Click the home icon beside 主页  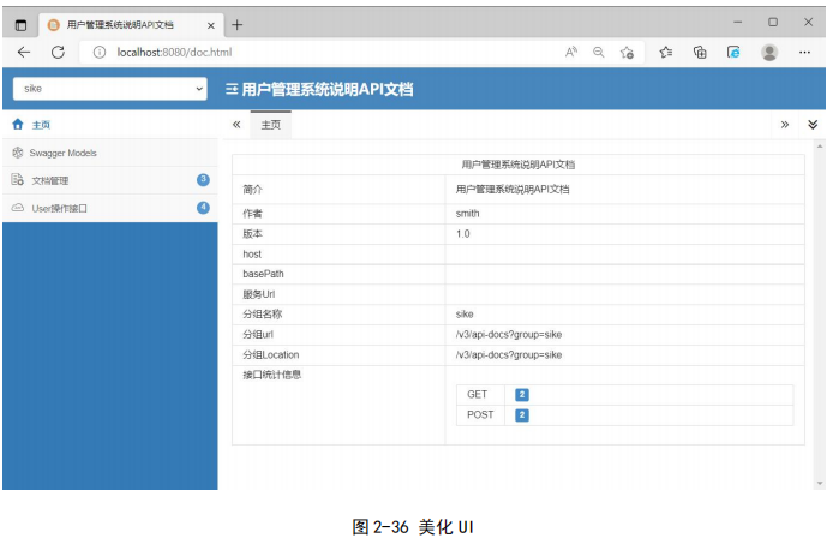point(18,125)
